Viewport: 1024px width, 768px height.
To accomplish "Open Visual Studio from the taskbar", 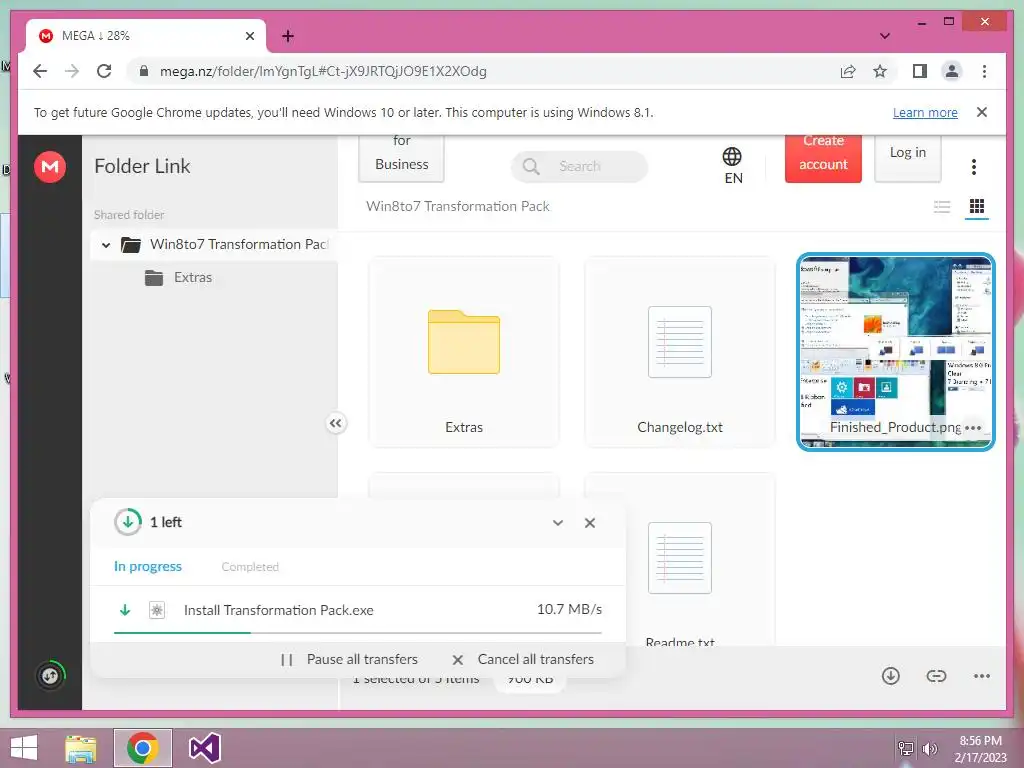I will [x=204, y=748].
